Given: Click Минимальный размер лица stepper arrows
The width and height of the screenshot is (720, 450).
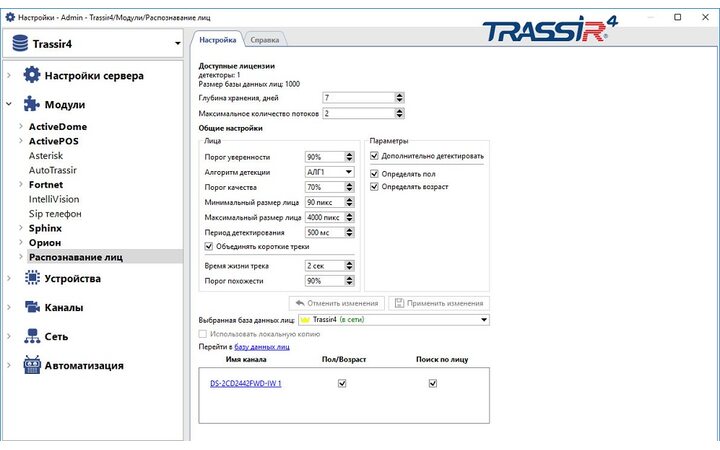Looking at the screenshot, I should pyautogui.click(x=349, y=202).
